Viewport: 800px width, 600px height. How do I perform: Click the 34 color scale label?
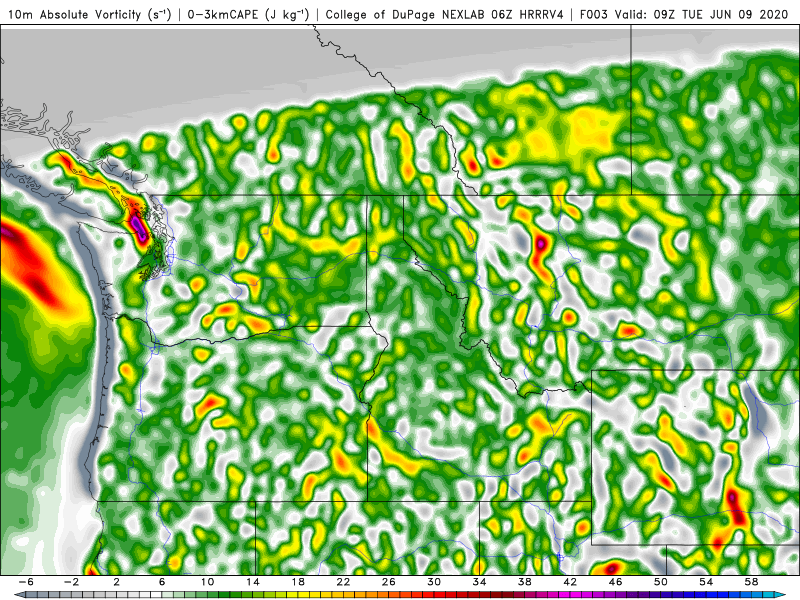479,582
